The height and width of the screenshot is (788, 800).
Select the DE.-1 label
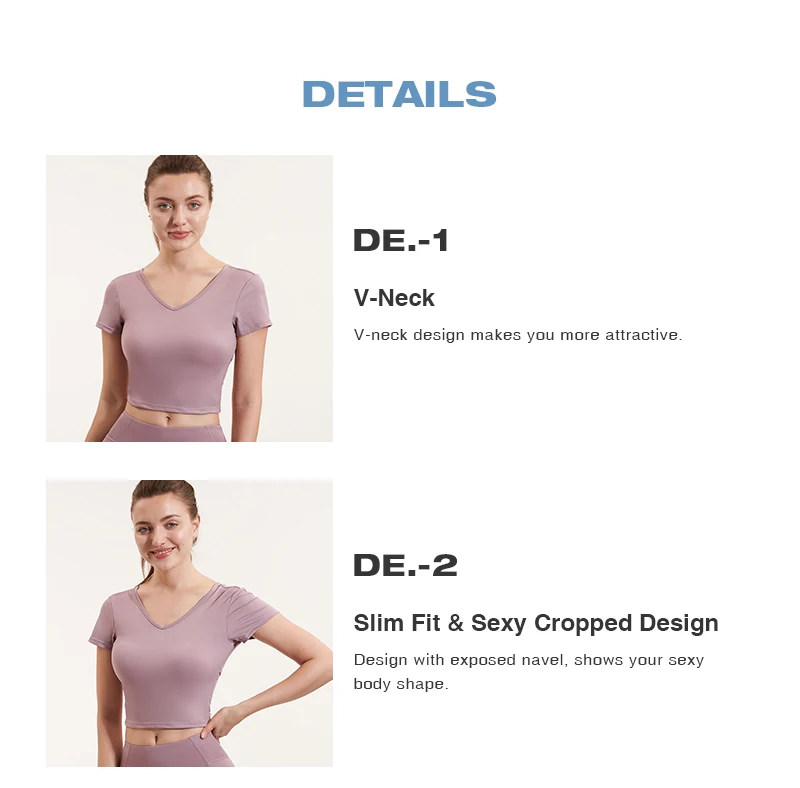coord(401,240)
